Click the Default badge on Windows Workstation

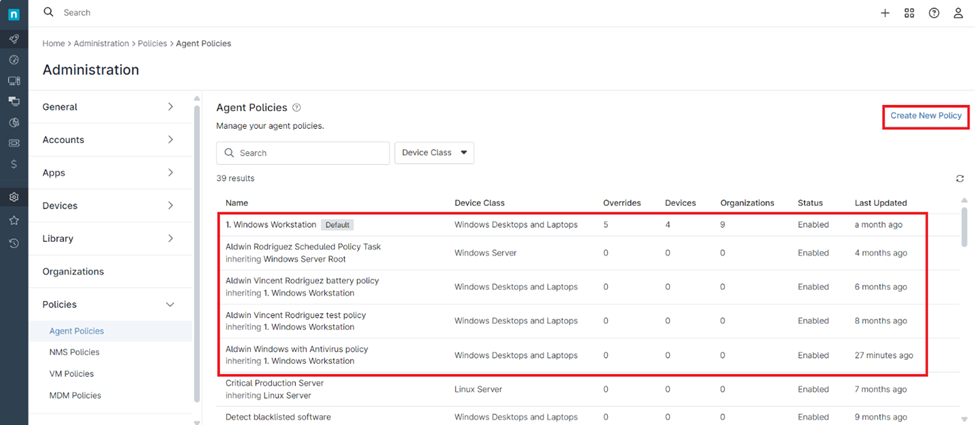(338, 225)
